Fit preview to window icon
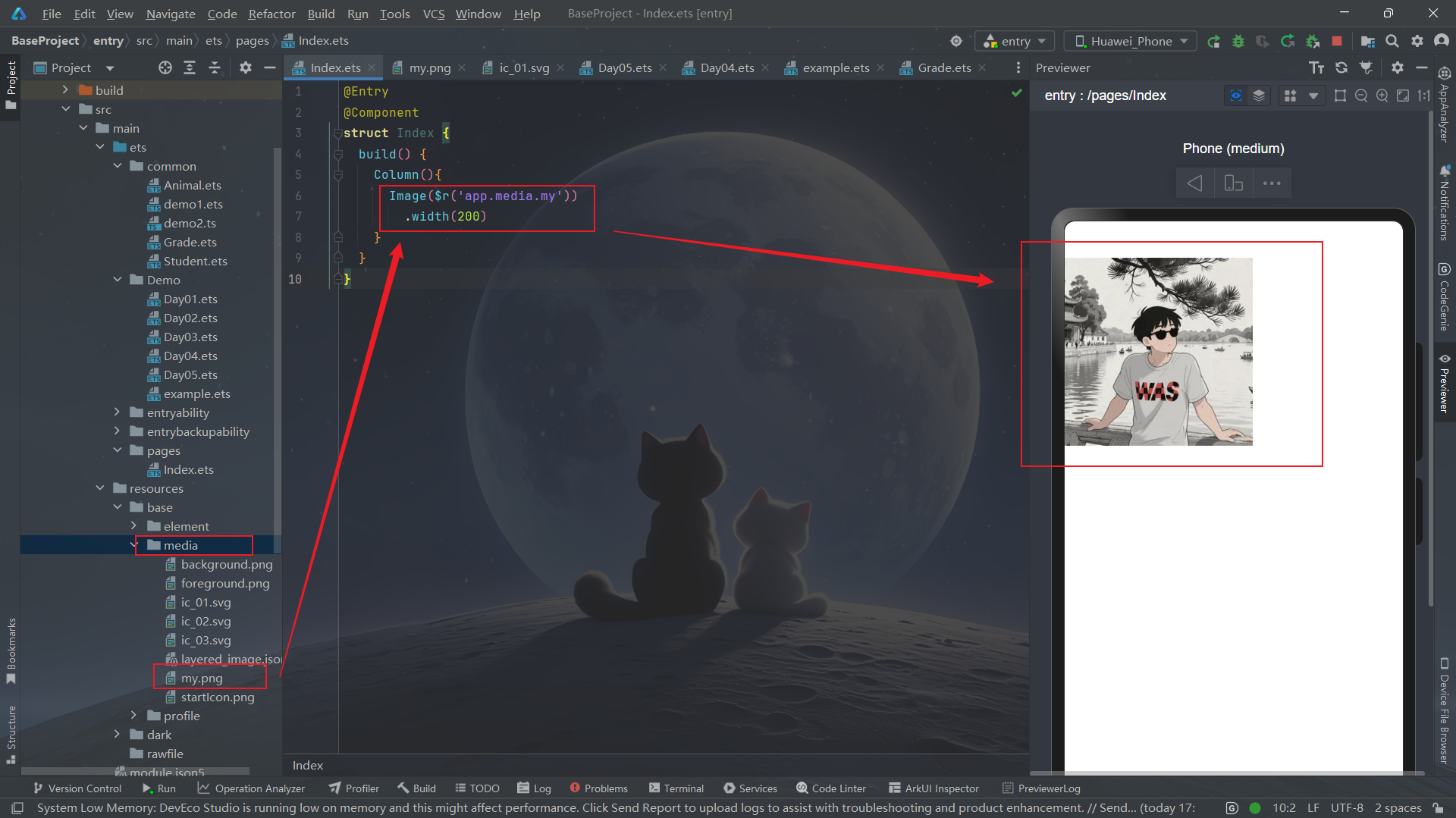 [x=1403, y=96]
